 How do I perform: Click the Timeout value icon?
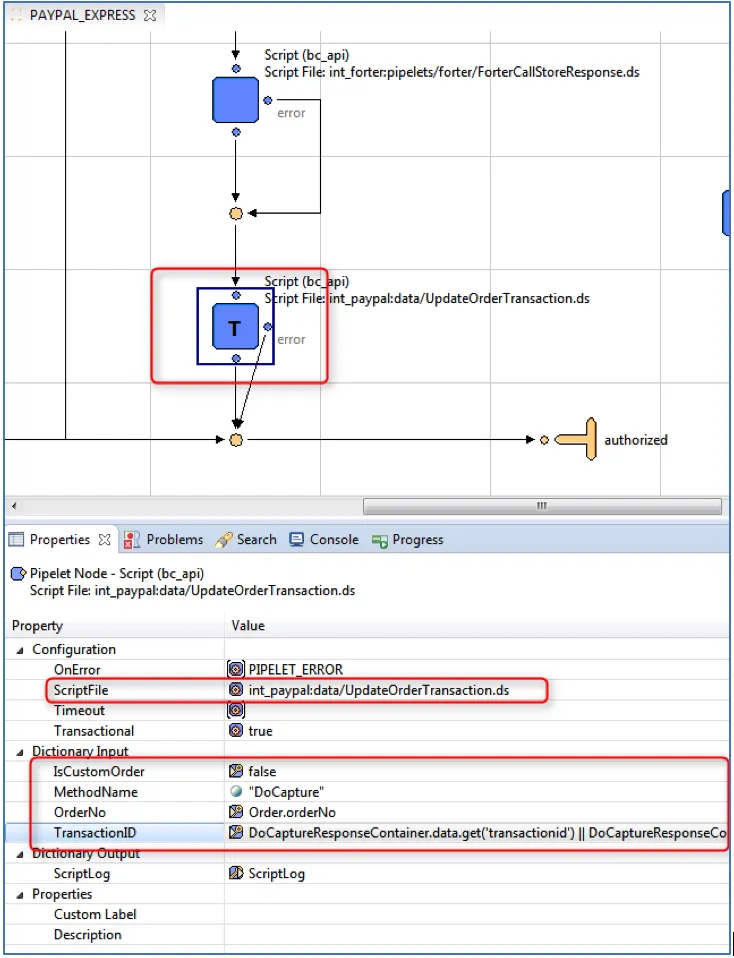coord(236,710)
